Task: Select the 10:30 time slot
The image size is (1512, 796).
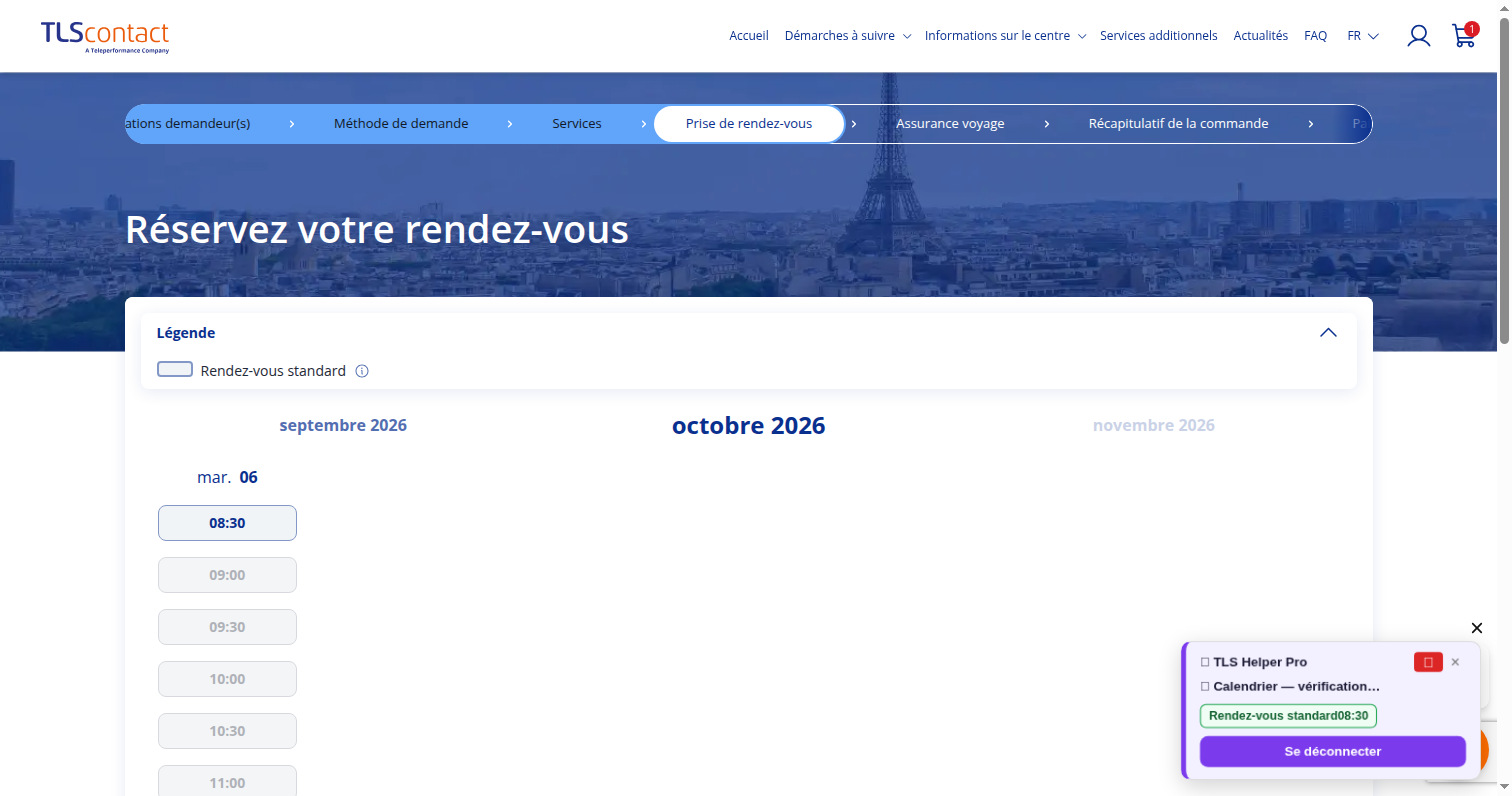Action: 227,731
